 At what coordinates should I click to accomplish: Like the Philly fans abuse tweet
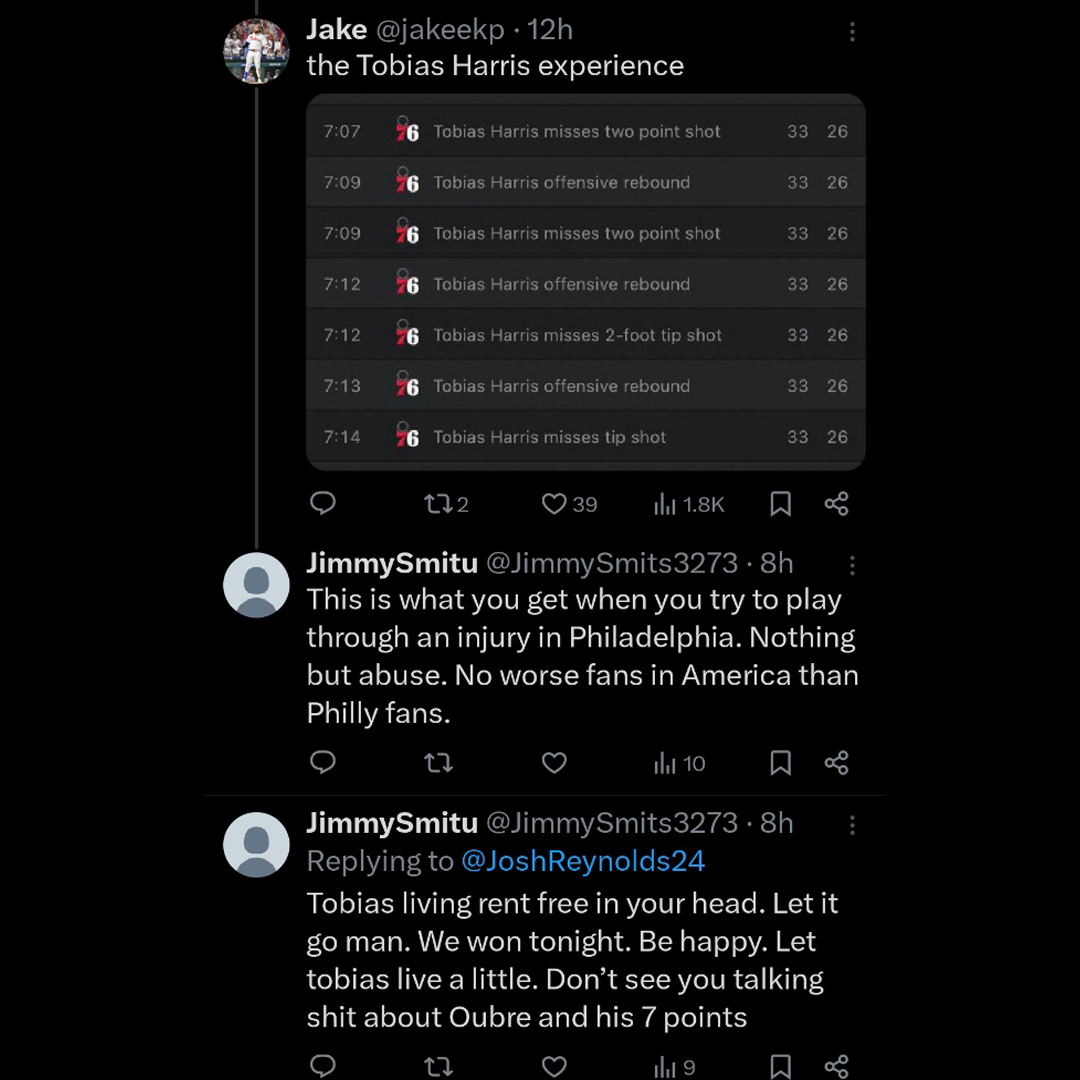[x=554, y=764]
